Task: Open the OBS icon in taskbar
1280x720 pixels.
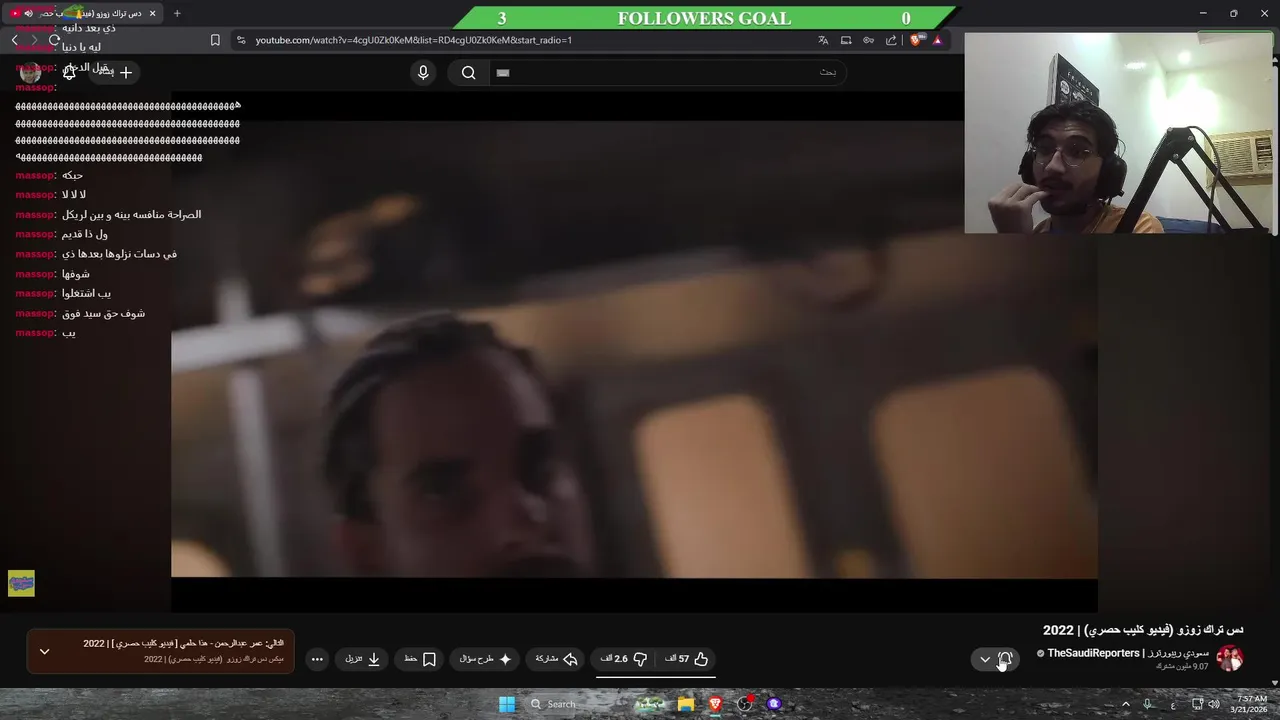Action: coord(744,704)
